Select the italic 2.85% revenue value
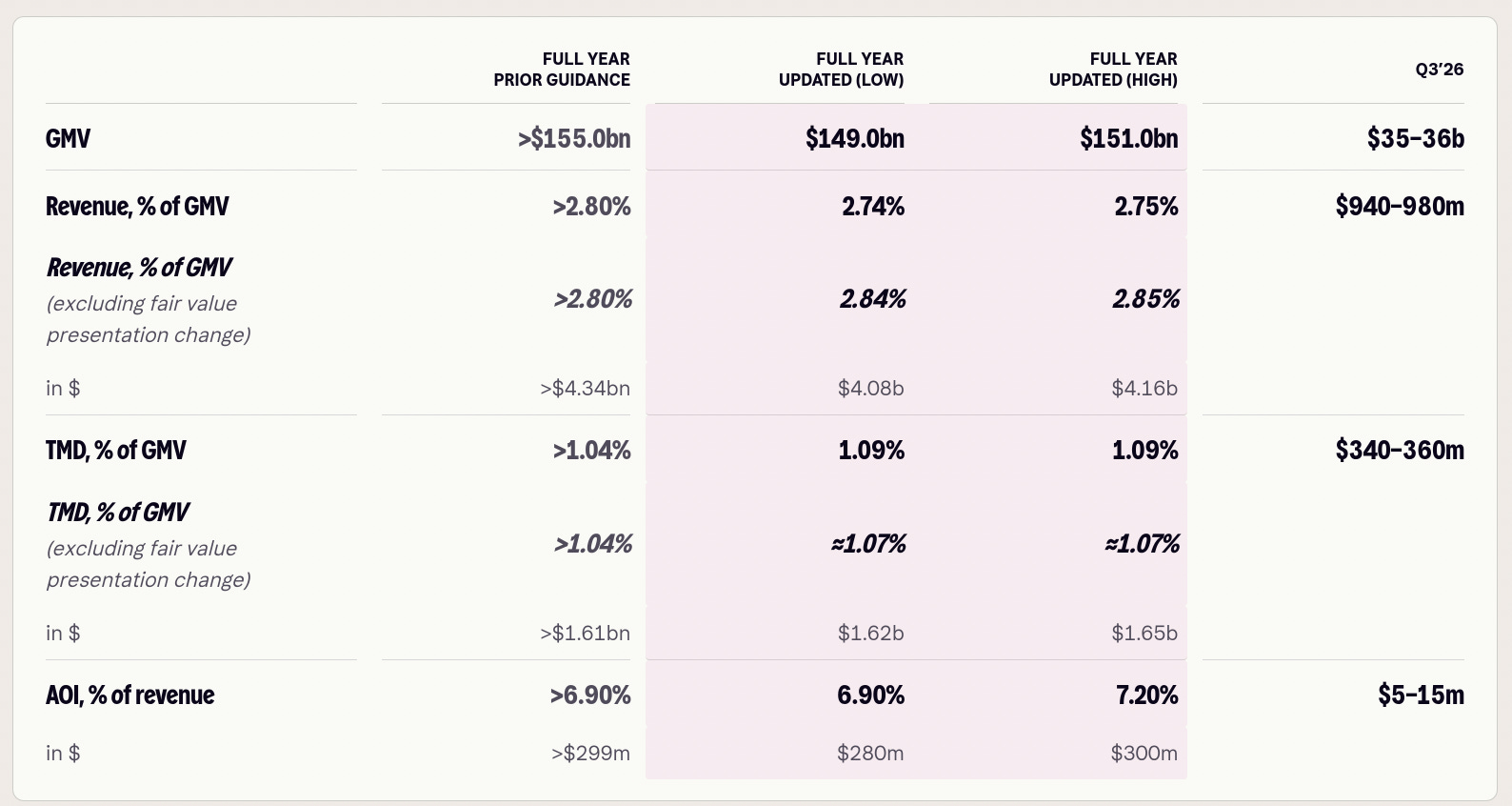 1146,299
